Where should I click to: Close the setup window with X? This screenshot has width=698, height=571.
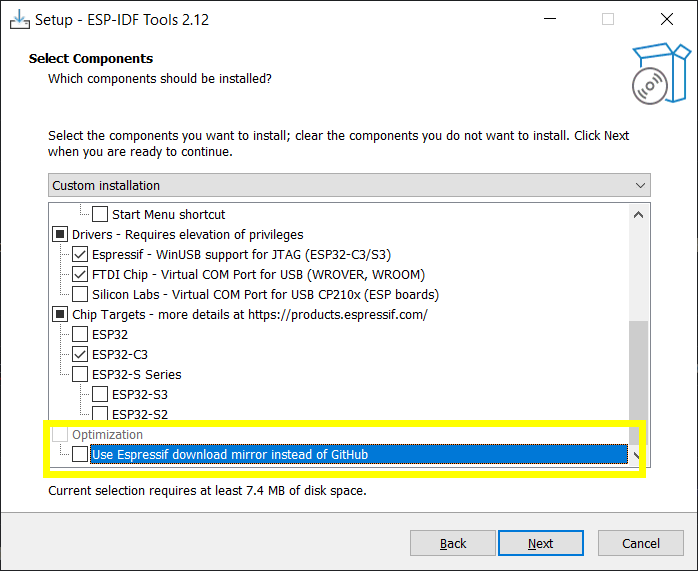(x=666, y=19)
